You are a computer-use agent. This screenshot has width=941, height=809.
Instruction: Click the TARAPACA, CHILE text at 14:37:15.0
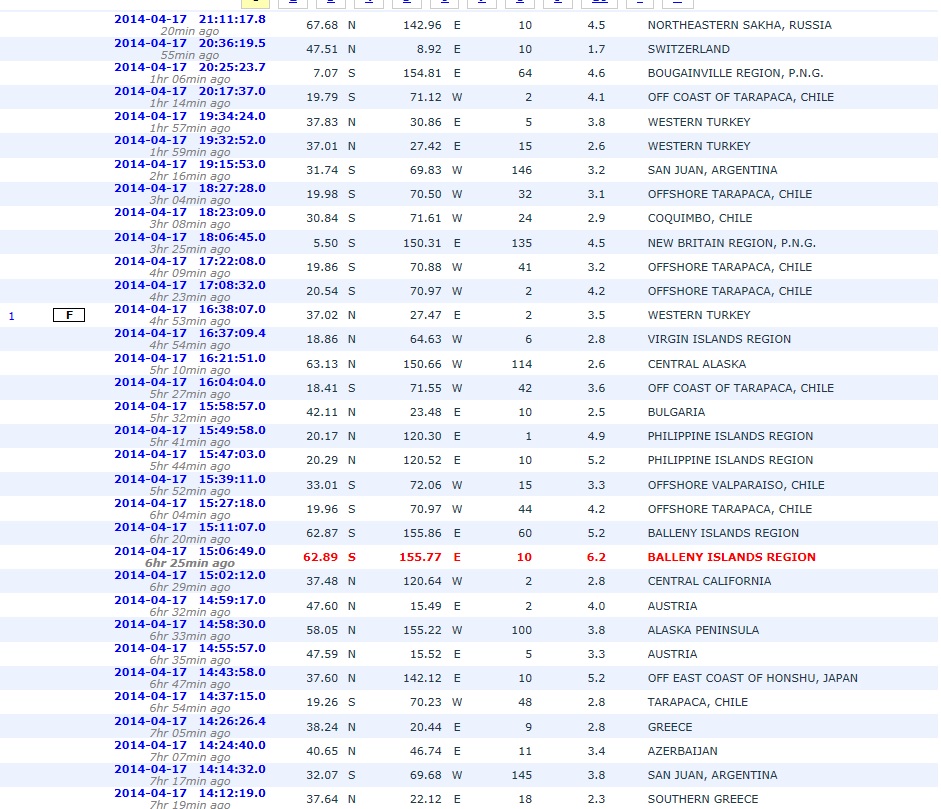coord(697,703)
